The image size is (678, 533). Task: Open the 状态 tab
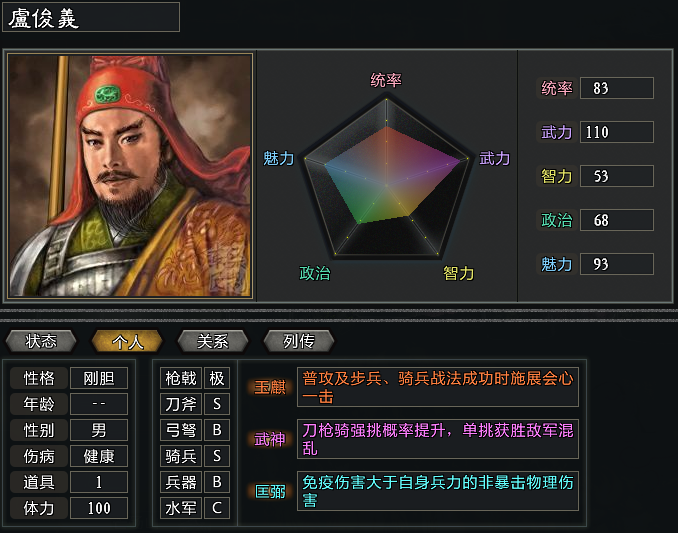[x=41, y=341]
